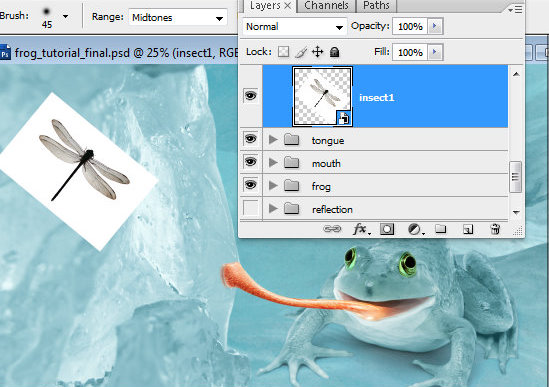Click the dragonfly image on canvas
This screenshot has height=387, width=549.
(x=84, y=160)
